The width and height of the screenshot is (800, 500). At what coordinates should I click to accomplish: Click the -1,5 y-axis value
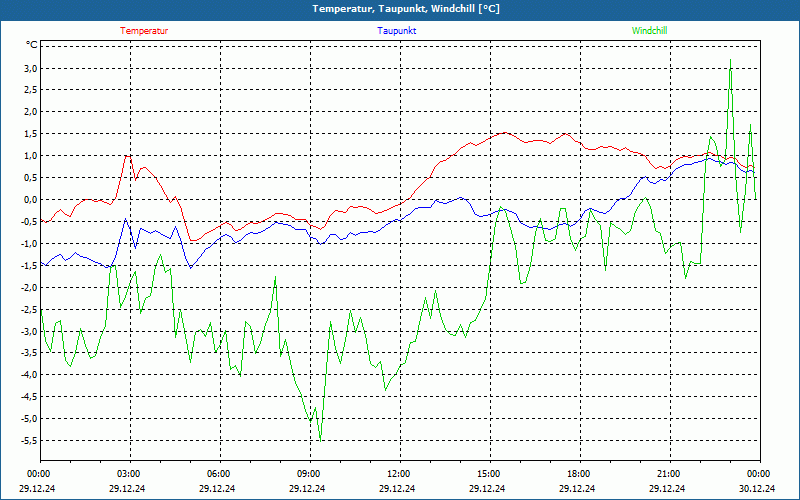coord(30,266)
